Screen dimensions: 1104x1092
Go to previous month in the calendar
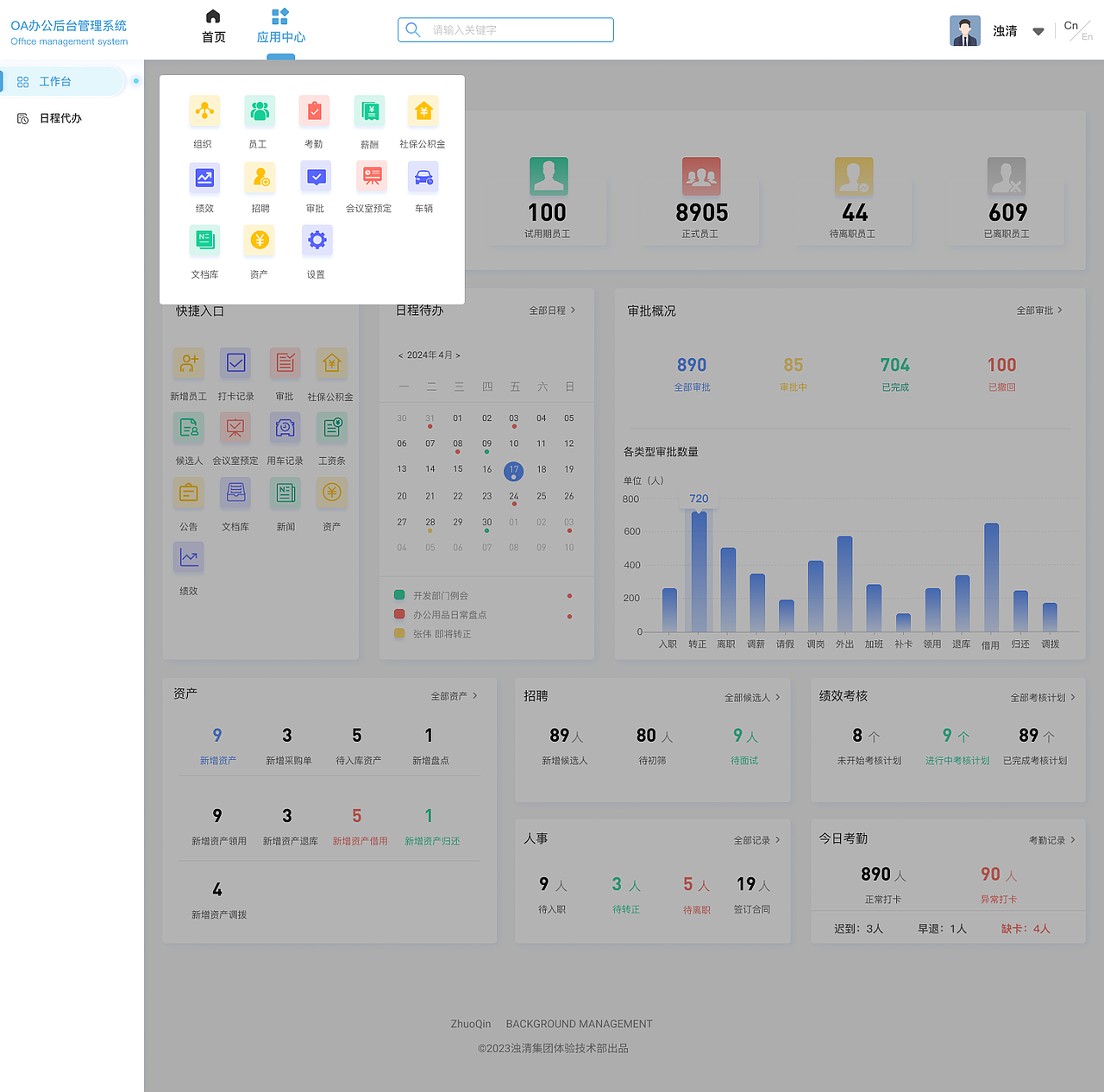click(x=400, y=355)
